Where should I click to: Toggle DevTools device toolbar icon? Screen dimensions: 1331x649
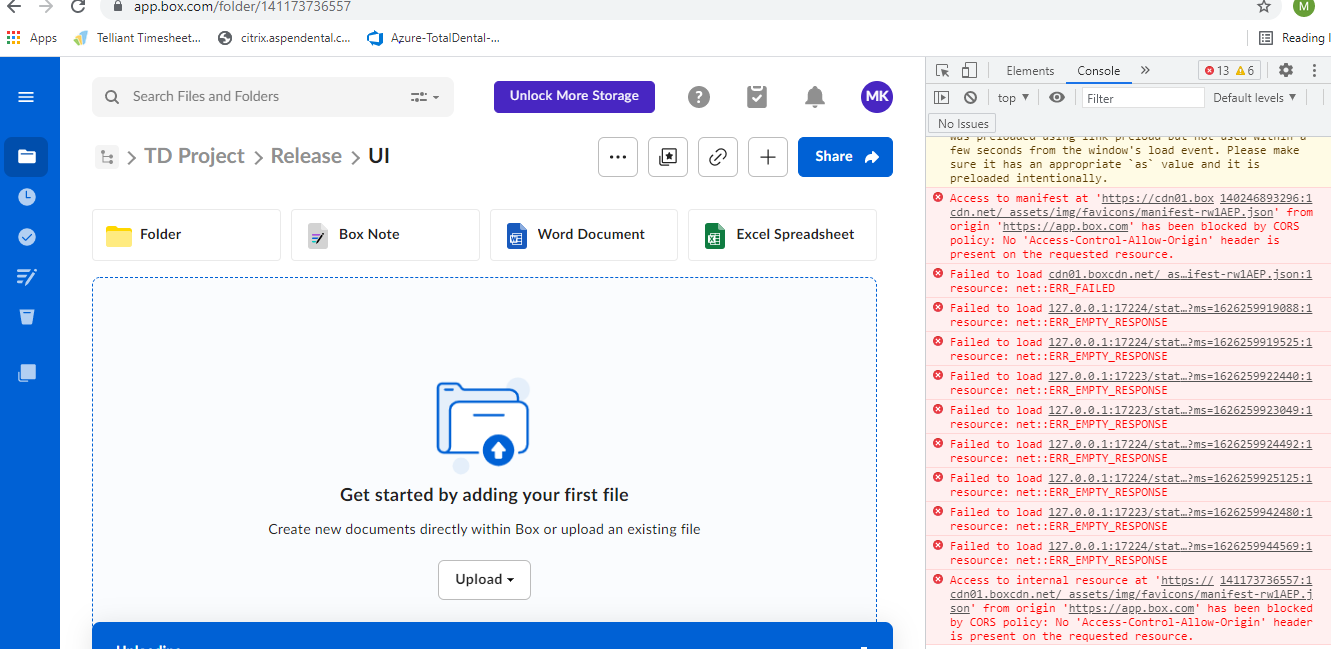969,70
